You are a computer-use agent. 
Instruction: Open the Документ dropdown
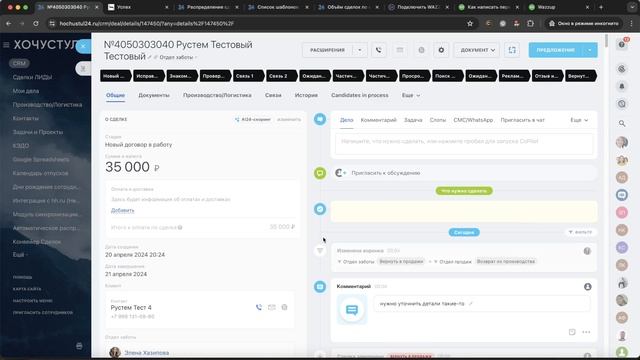tap(477, 50)
